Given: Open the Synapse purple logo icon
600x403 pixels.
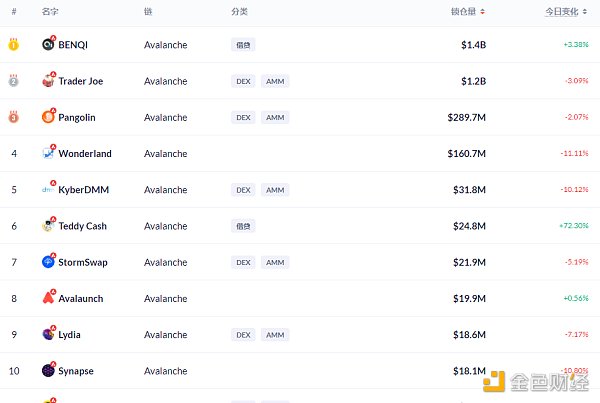Looking at the screenshot, I should (x=49, y=370).
